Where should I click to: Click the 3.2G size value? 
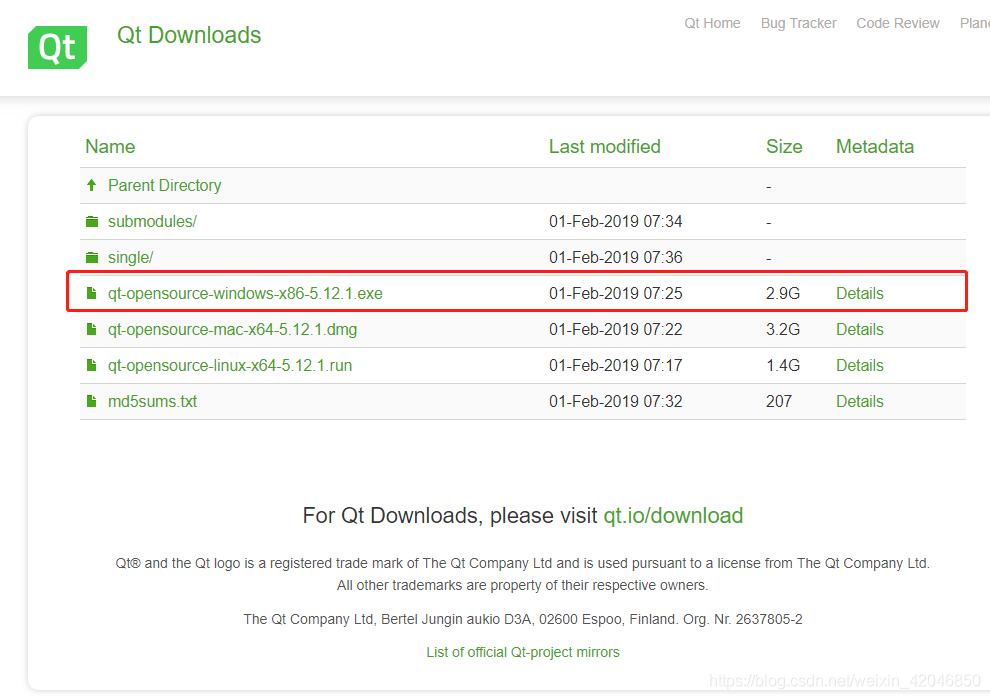[x=783, y=330]
